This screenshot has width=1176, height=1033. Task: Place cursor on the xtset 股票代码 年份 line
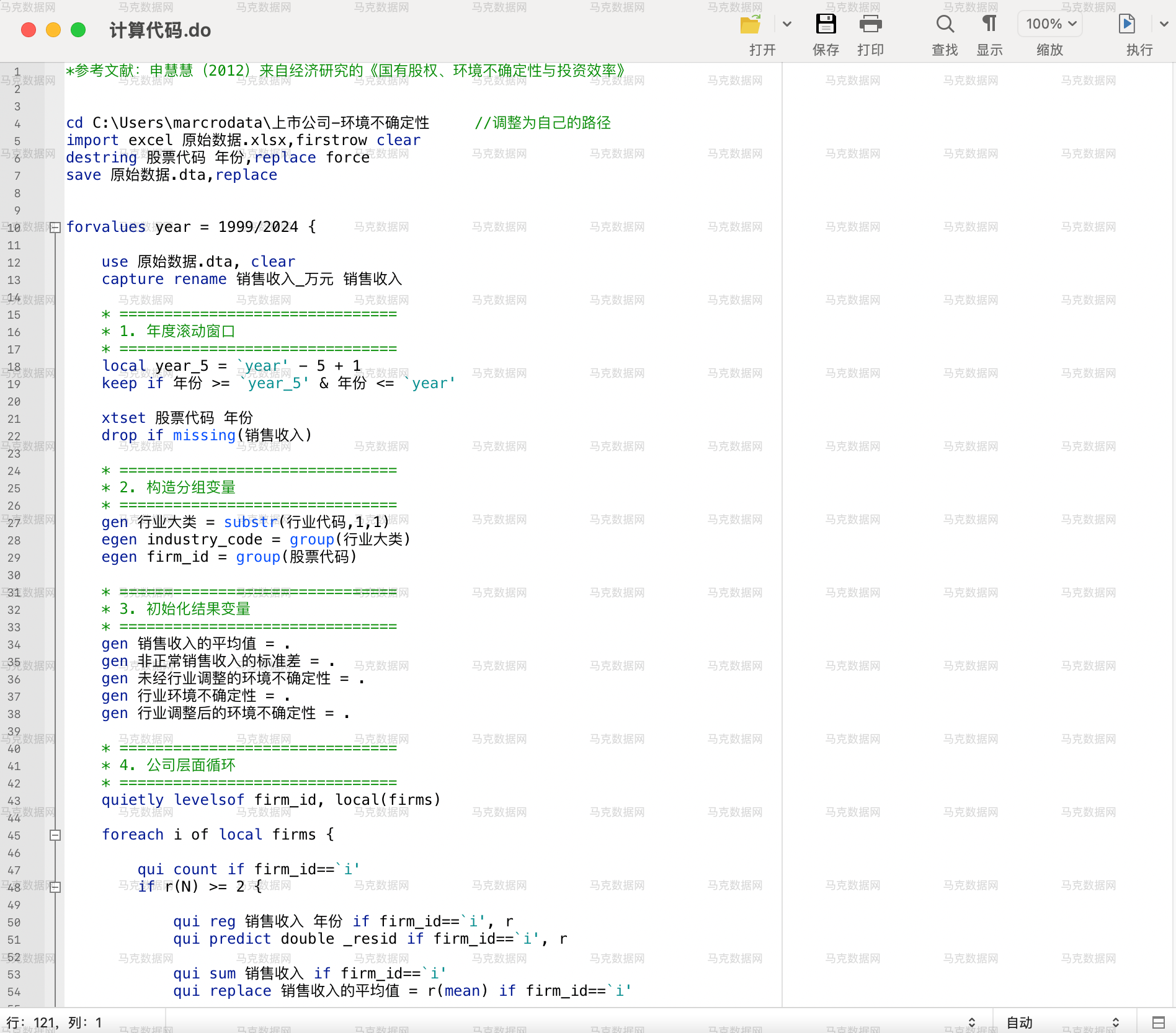click(177, 419)
